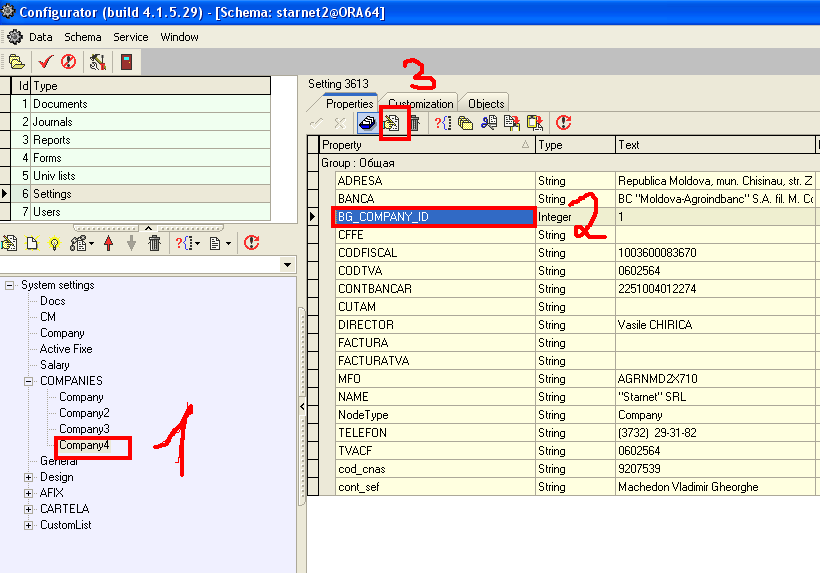Click the trash icon in the Properties toolbar
The width and height of the screenshot is (820, 573).
click(415, 123)
